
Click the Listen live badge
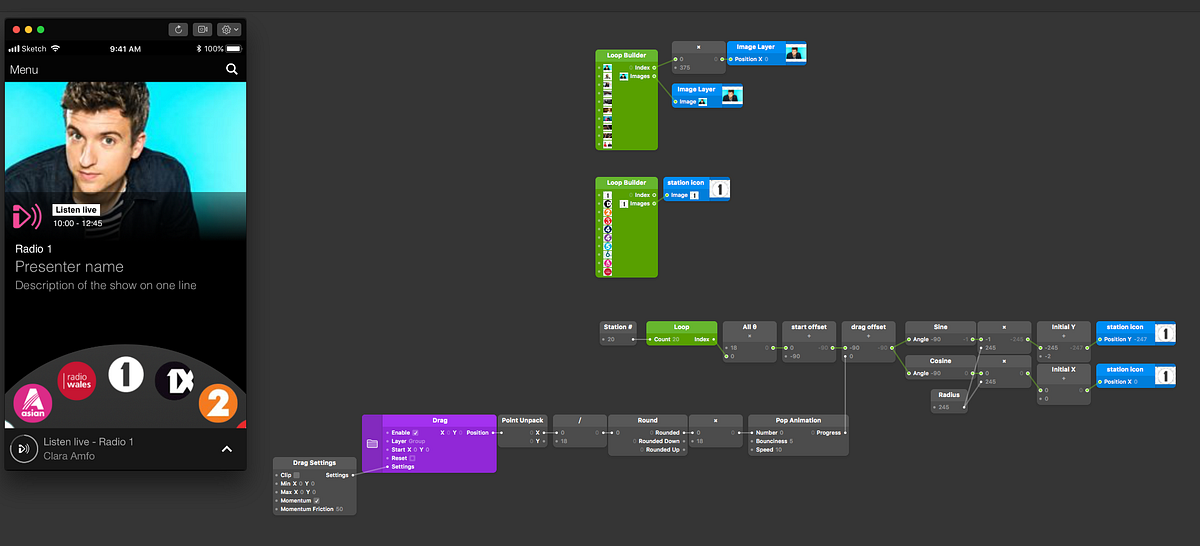(75, 209)
